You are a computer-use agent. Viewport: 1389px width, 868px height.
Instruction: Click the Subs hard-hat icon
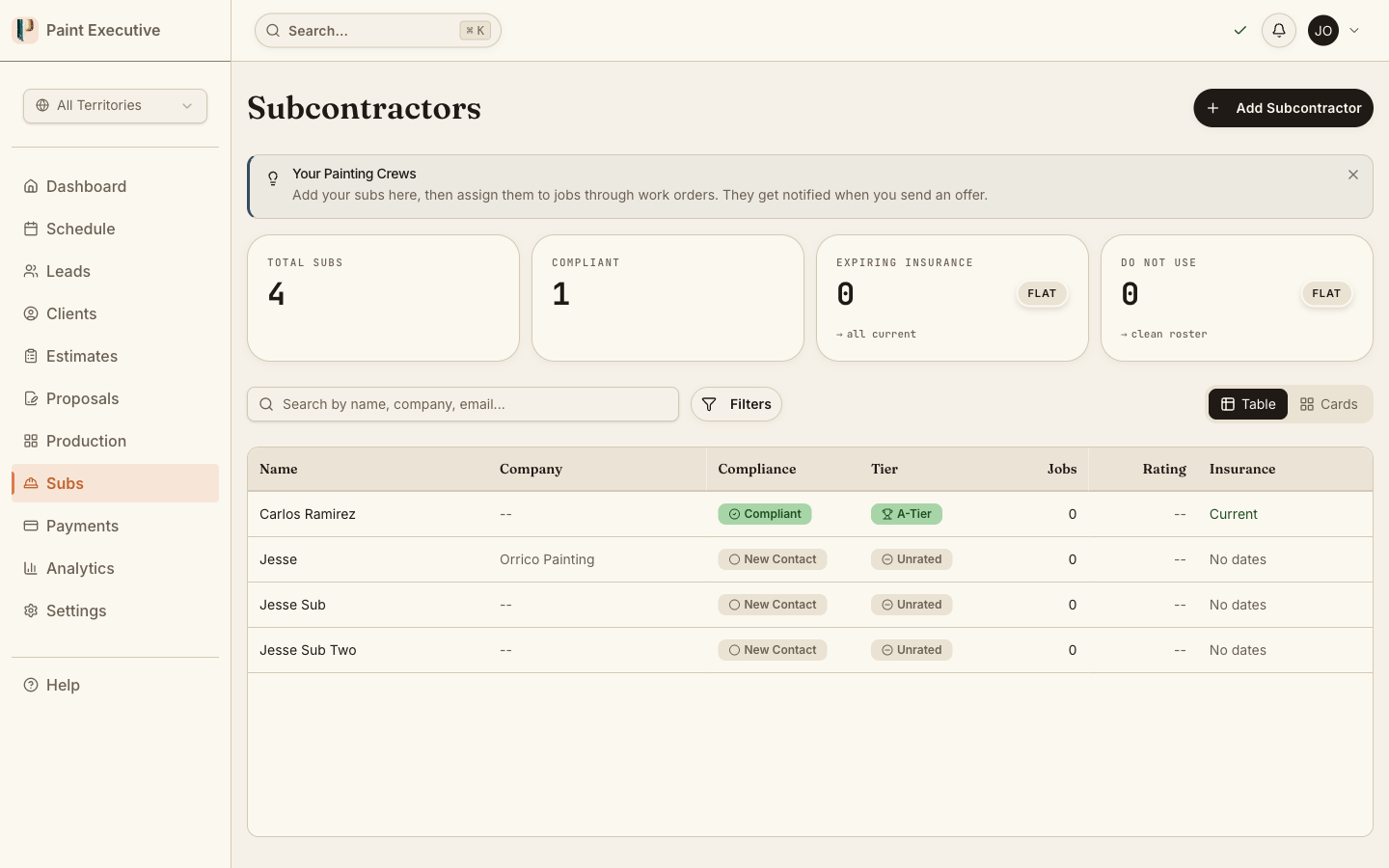[31, 483]
